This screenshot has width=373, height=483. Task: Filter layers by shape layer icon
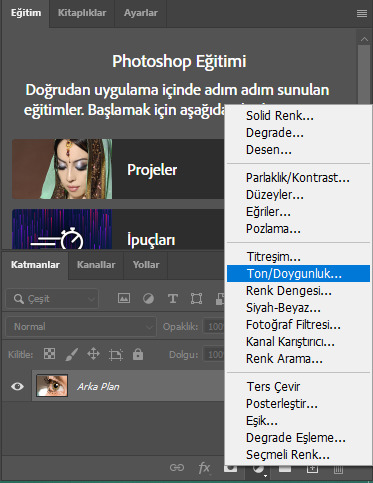(x=196, y=298)
